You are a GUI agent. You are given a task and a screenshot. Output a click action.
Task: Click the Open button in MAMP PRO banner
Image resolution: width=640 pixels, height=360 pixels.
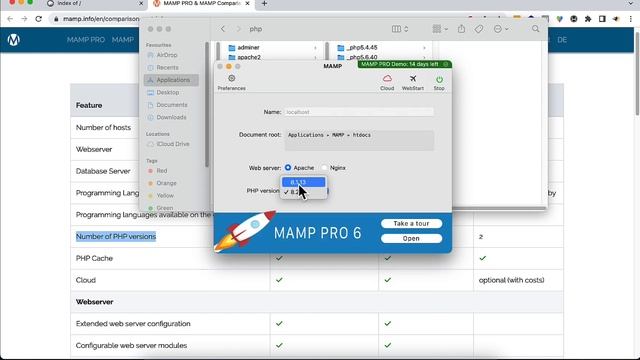pos(411,238)
